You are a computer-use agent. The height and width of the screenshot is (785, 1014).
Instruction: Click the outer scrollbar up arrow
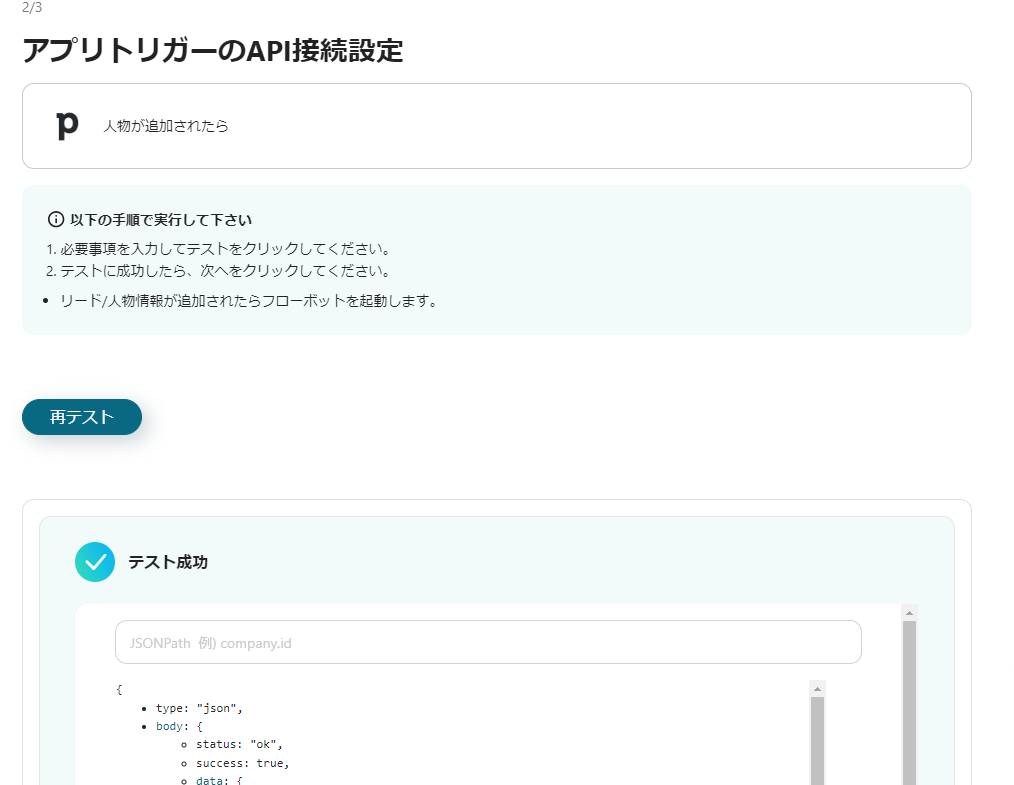pos(909,612)
